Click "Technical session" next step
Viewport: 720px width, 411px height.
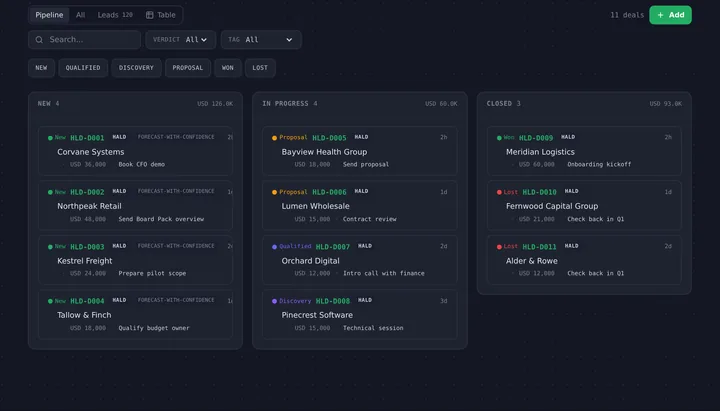tap(373, 328)
